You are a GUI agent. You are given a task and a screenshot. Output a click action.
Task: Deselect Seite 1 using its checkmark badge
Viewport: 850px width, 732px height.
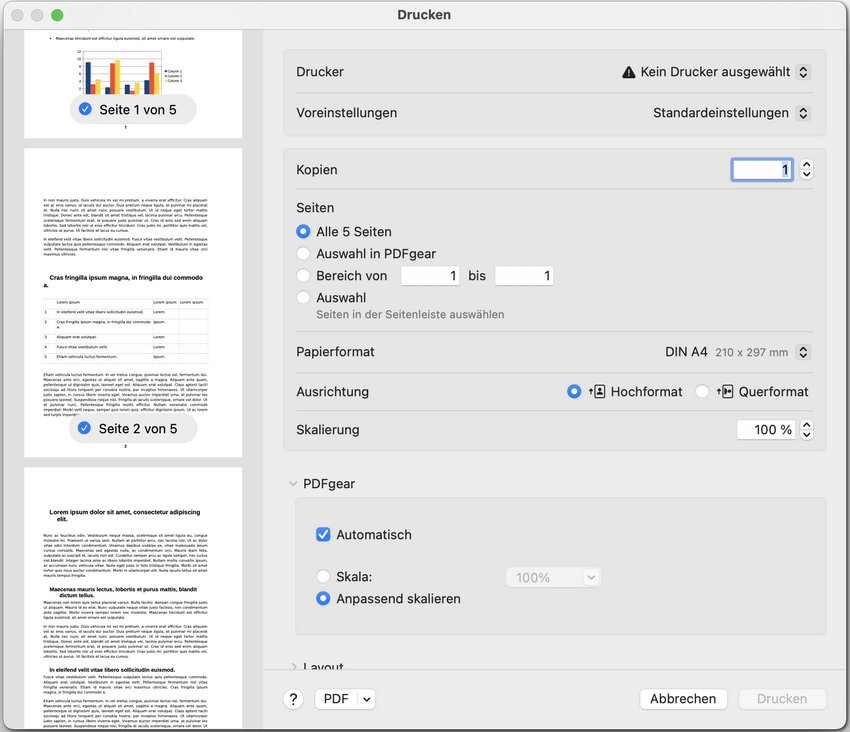85,109
